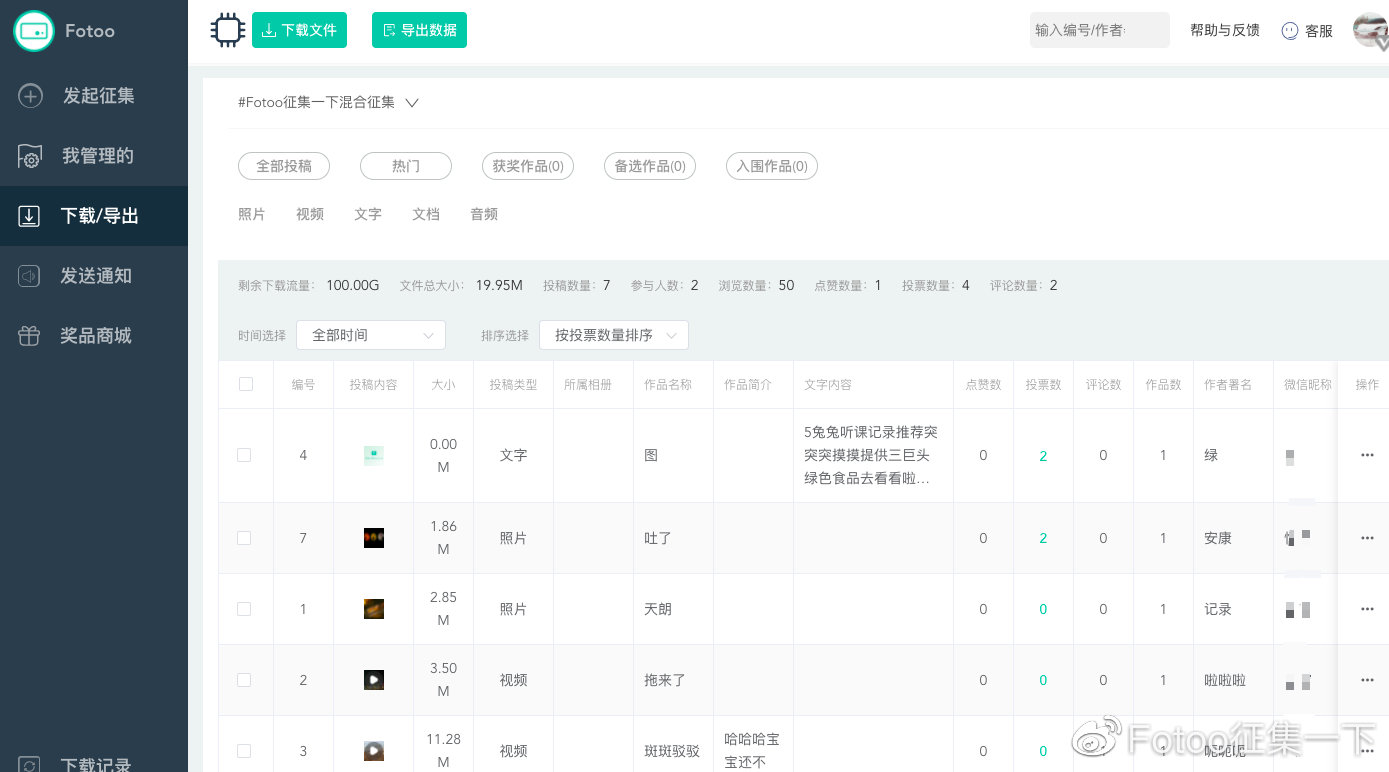Select the 奖品商城 gift icon
The image size is (1389, 772).
pyautogui.click(x=30, y=336)
